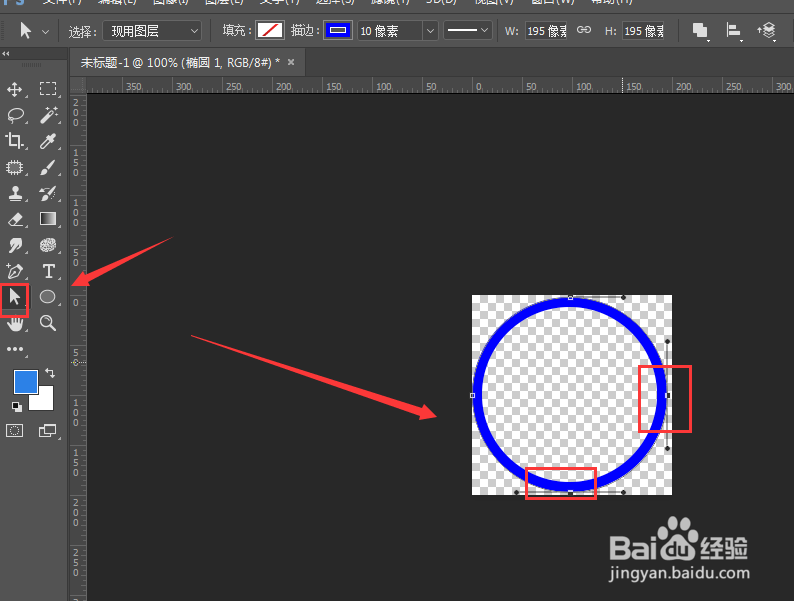Click the blue stroke color swatch
This screenshot has width=794, height=601.
(338, 30)
